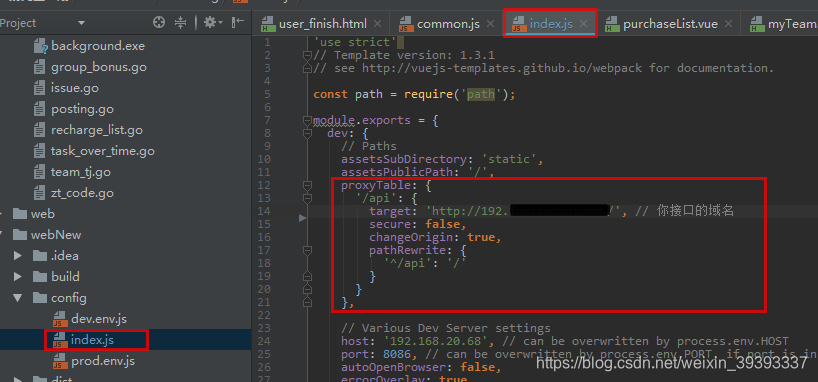The image size is (818, 382).
Task: Fold the '/api' block at line 13
Action: pos(308,199)
